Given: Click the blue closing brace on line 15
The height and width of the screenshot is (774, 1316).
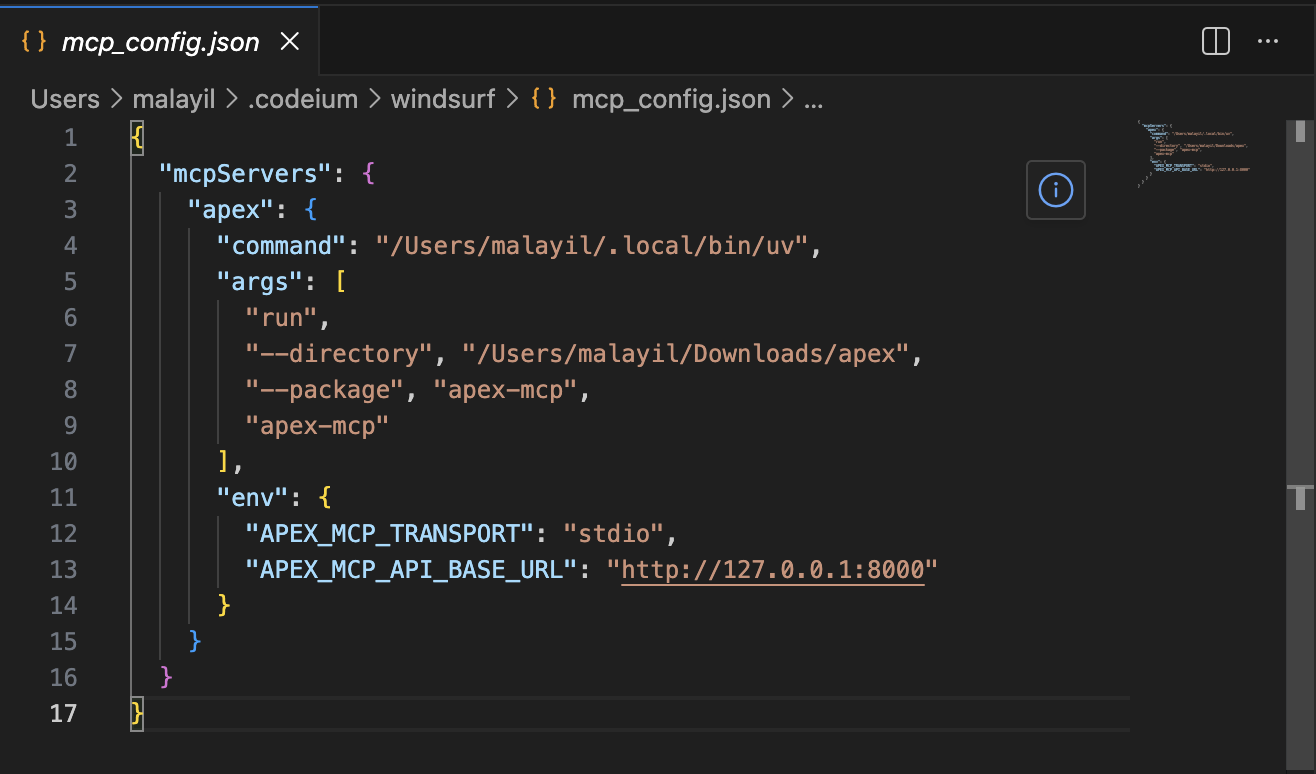Looking at the screenshot, I should [x=195, y=641].
